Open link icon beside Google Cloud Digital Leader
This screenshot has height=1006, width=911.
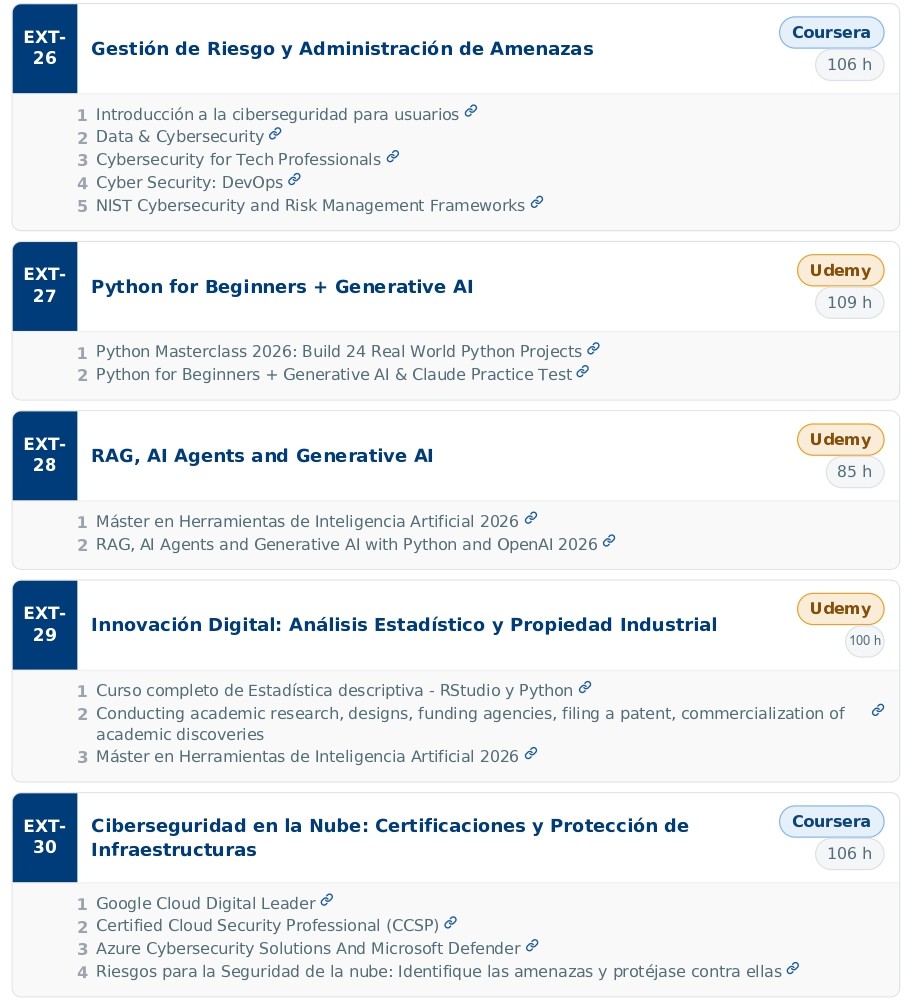coord(327,900)
